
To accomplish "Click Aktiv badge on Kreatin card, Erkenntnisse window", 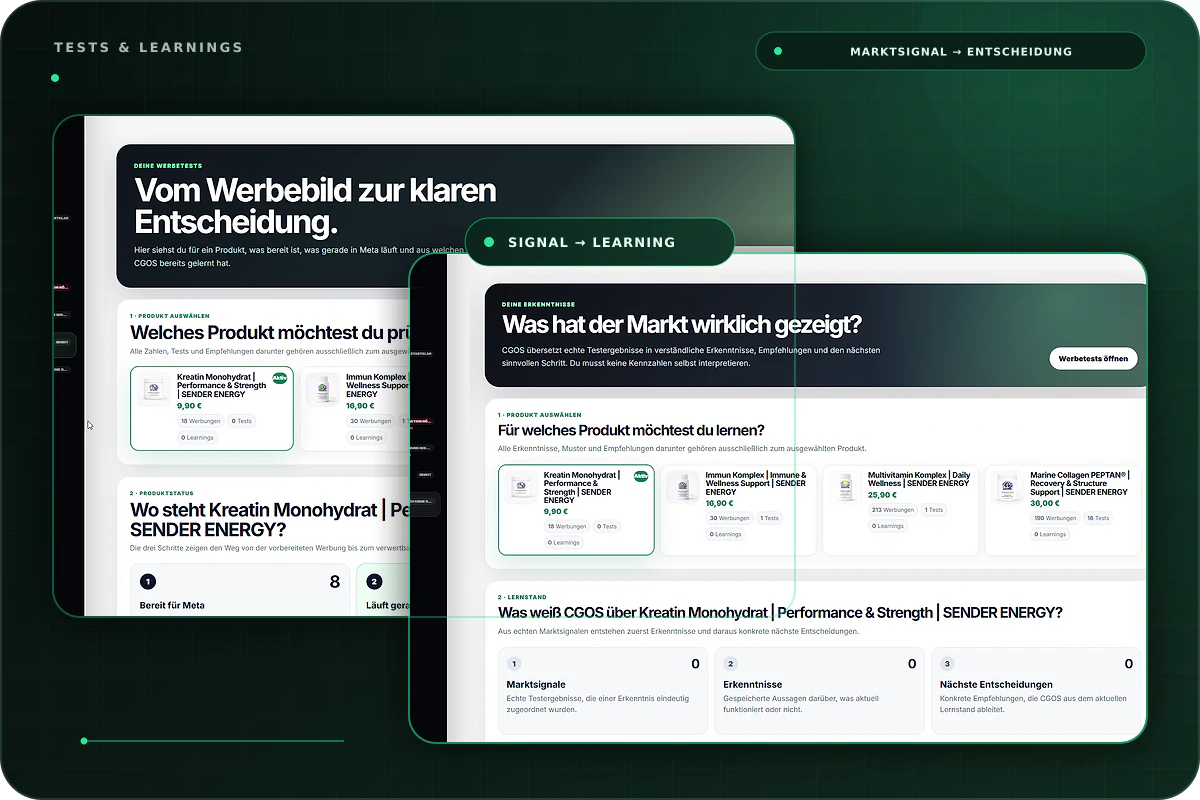I will tap(641, 476).
